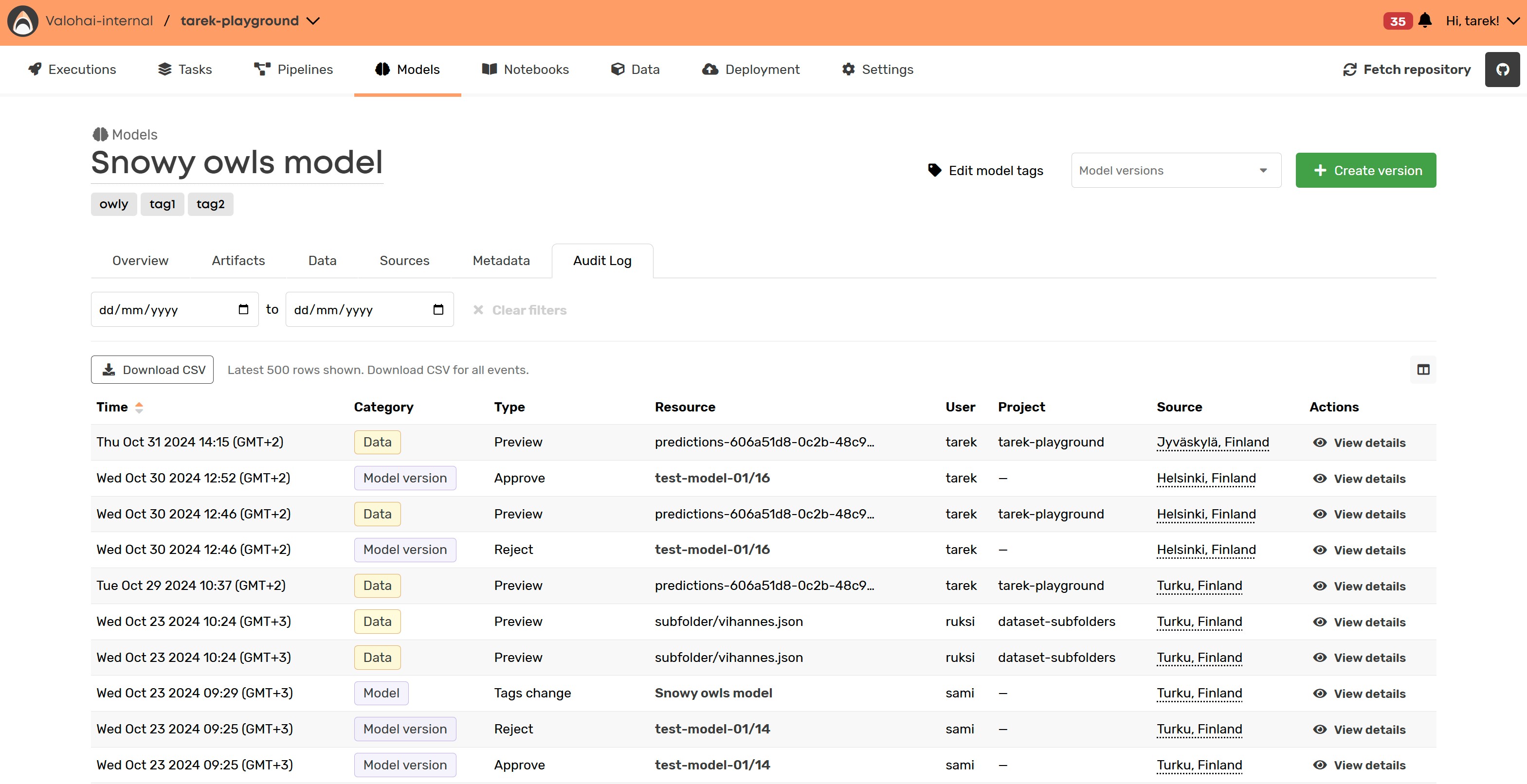Toggle sort order on the Time column
This screenshot has height=784, width=1527.
click(139, 407)
